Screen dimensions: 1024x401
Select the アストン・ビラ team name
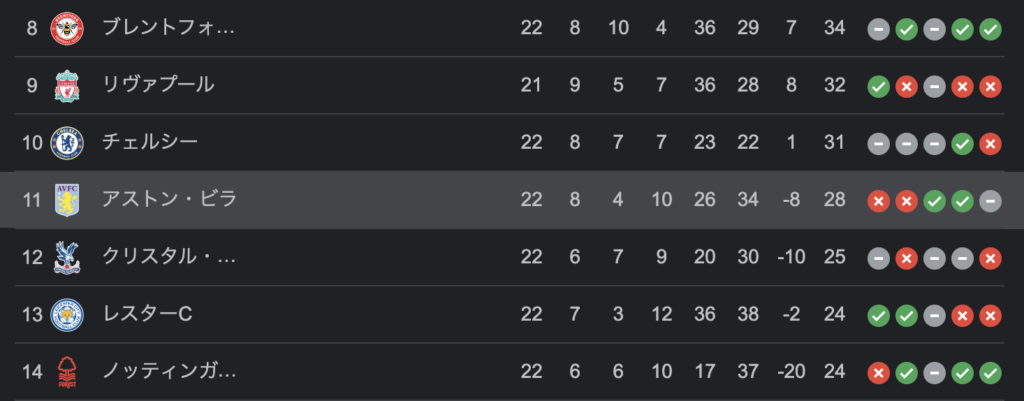[x=169, y=199]
